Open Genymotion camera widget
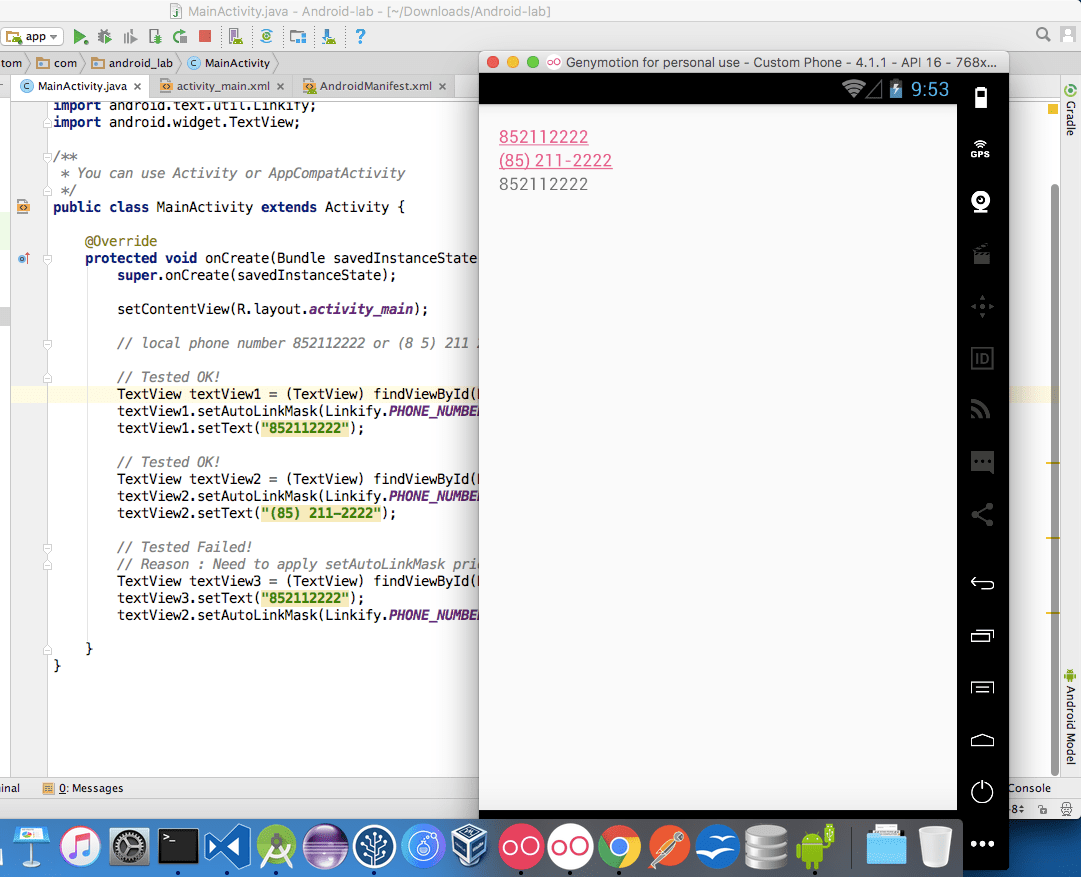The height and width of the screenshot is (877, 1081). point(981,201)
